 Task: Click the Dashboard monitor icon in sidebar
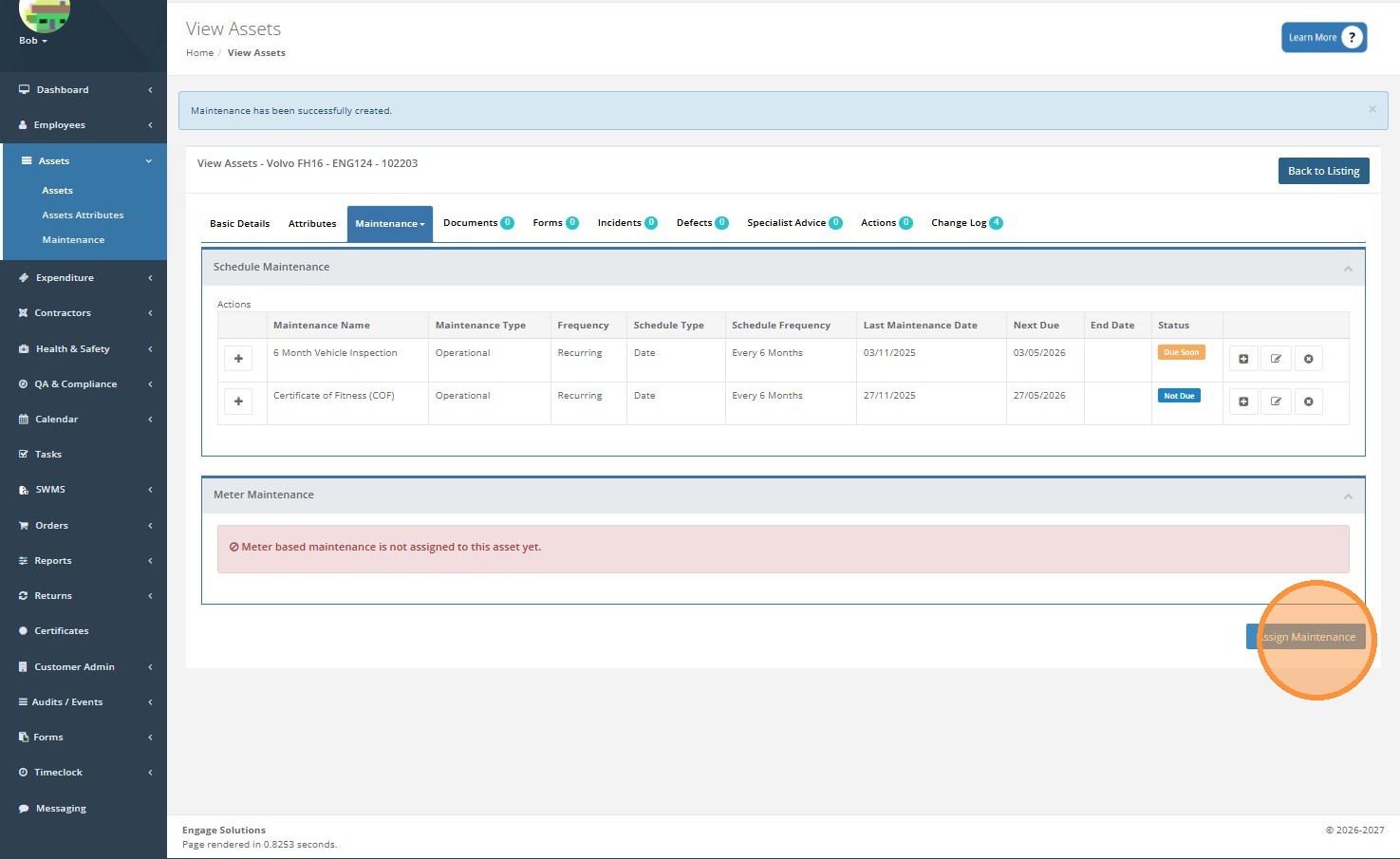[24, 89]
